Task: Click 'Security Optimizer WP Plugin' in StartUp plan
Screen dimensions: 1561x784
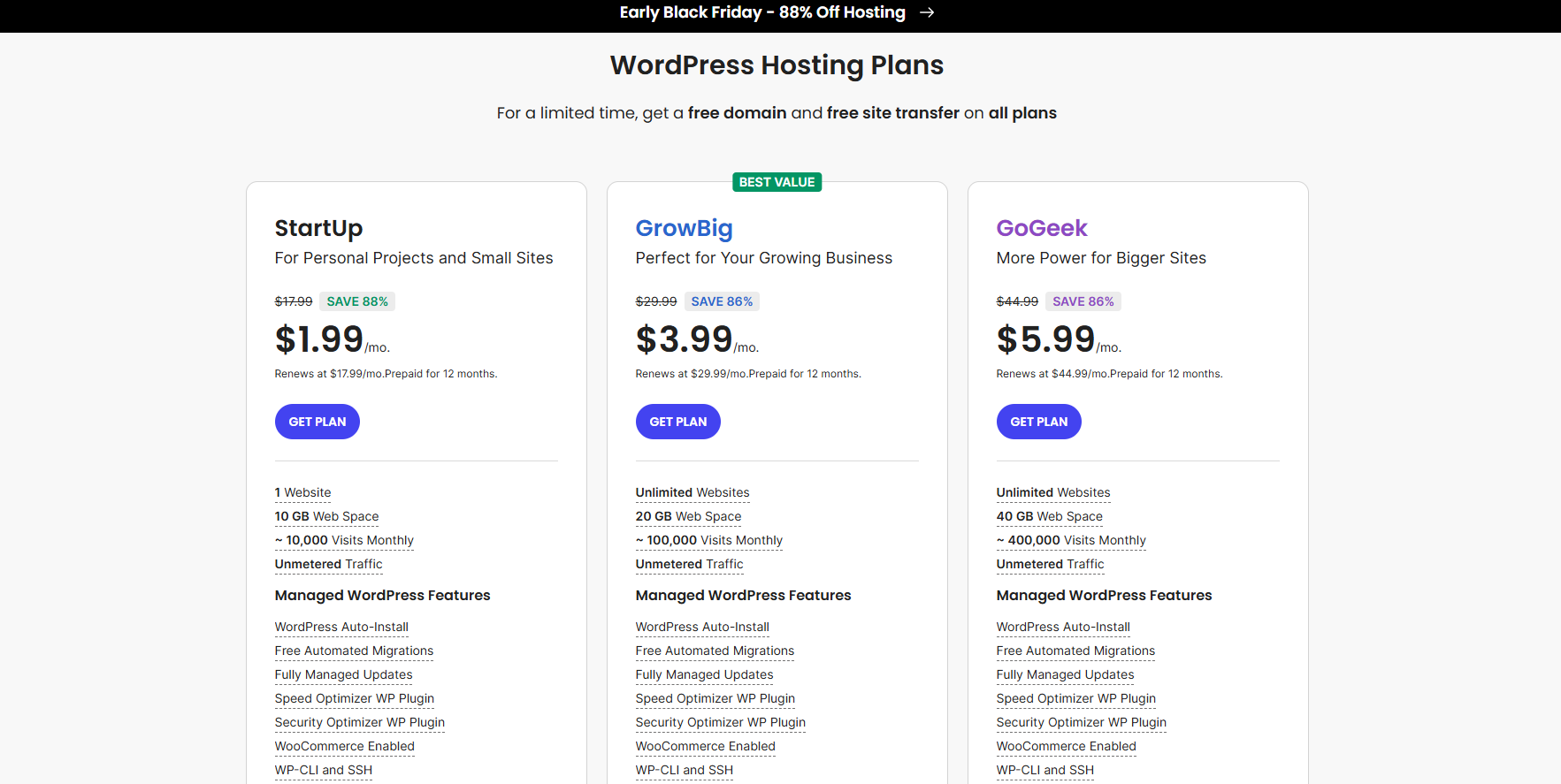Action: point(360,722)
